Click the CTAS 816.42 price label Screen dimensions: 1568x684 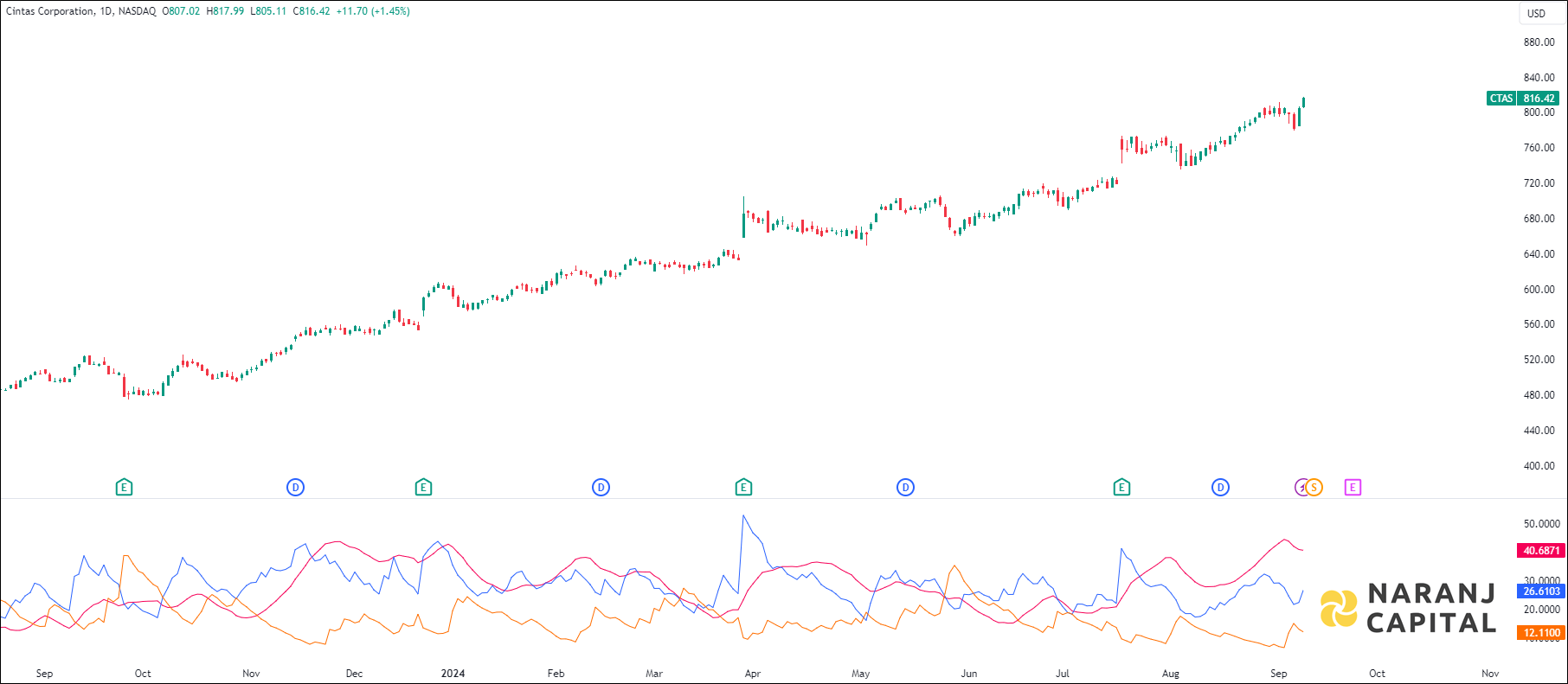1523,99
